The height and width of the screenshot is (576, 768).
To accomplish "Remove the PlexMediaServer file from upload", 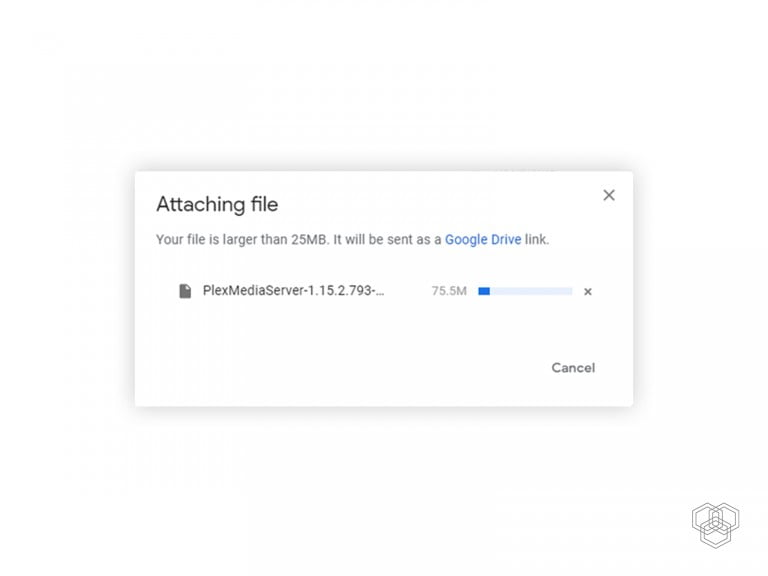I will 588,291.
